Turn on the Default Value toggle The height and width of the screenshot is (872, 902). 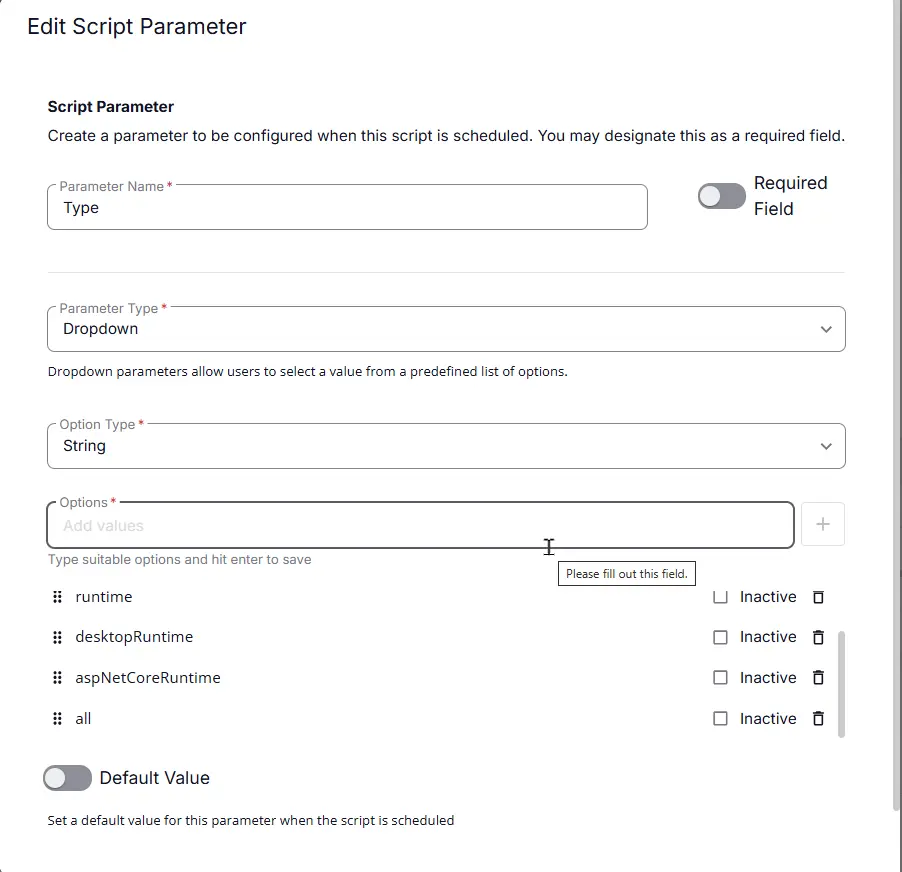tap(67, 778)
